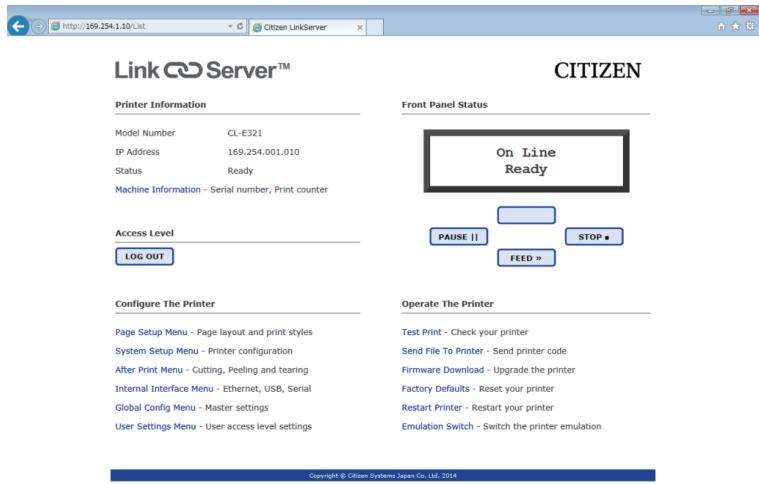Click the Send File To Printer link
The width and height of the screenshot is (759, 484).
[x=442, y=351]
